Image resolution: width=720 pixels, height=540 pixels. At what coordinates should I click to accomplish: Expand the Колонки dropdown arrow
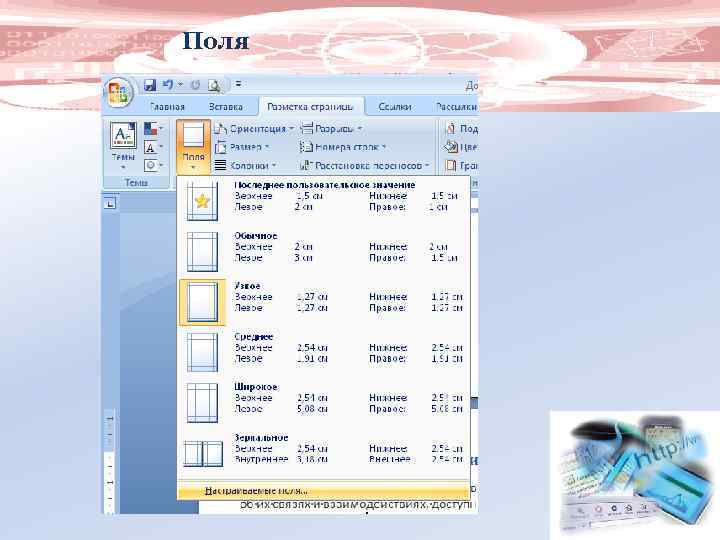pyautogui.click(x=274, y=166)
